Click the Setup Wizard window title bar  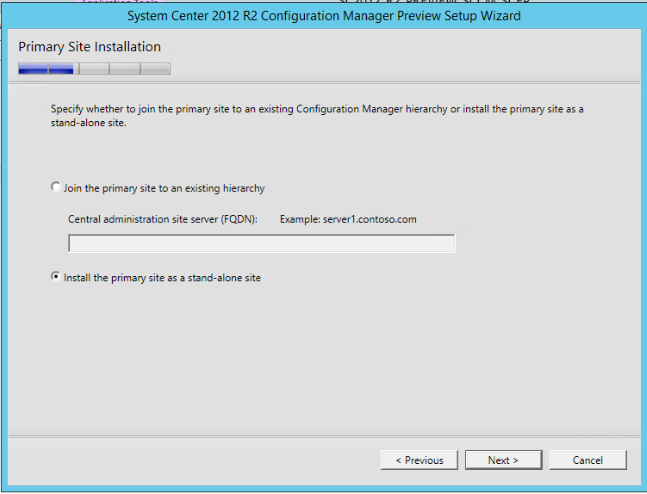coord(323,17)
